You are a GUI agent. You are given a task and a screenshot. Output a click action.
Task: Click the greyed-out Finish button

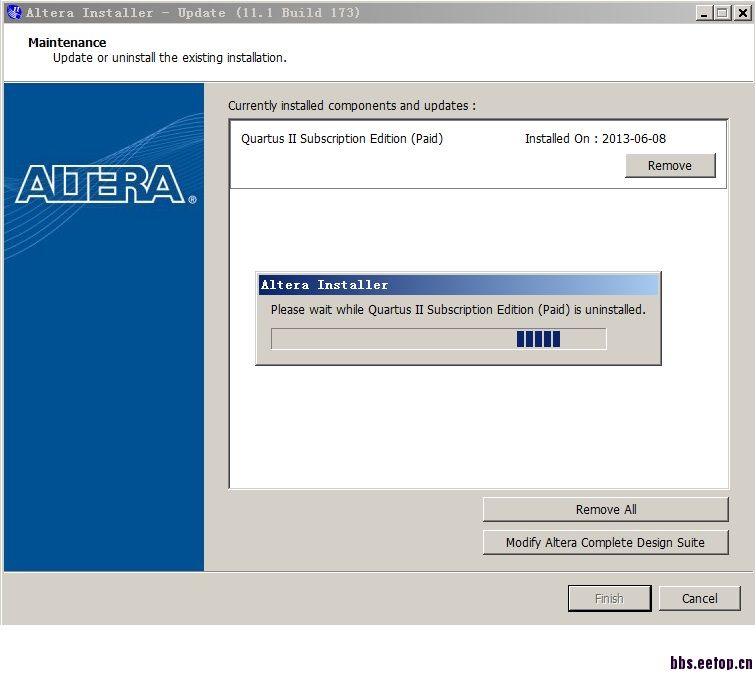[609, 598]
